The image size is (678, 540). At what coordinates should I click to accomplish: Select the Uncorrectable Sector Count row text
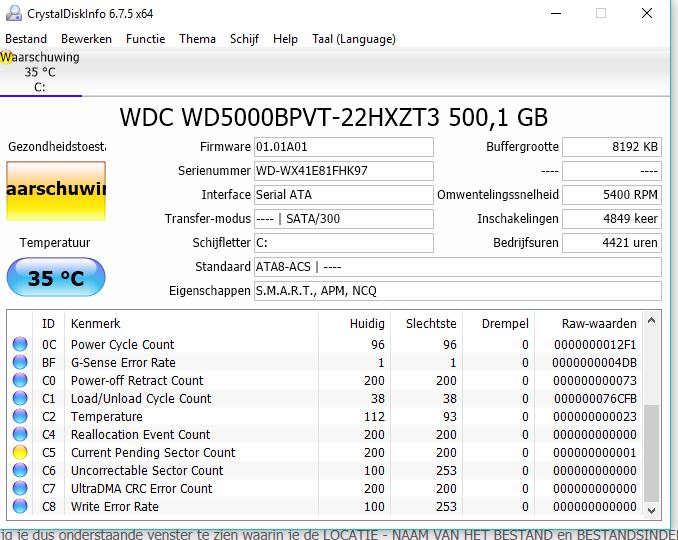pyautogui.click(x=147, y=471)
